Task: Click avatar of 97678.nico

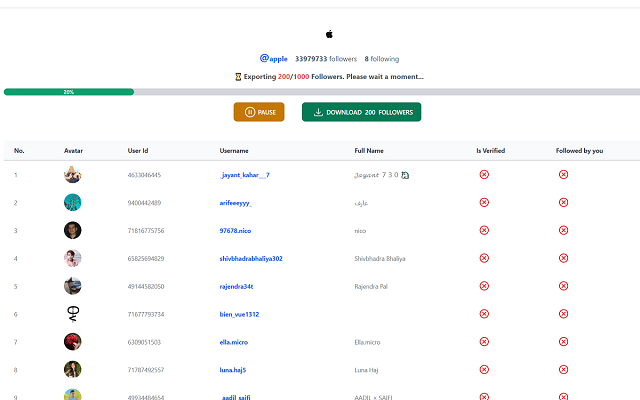Action: click(73, 230)
